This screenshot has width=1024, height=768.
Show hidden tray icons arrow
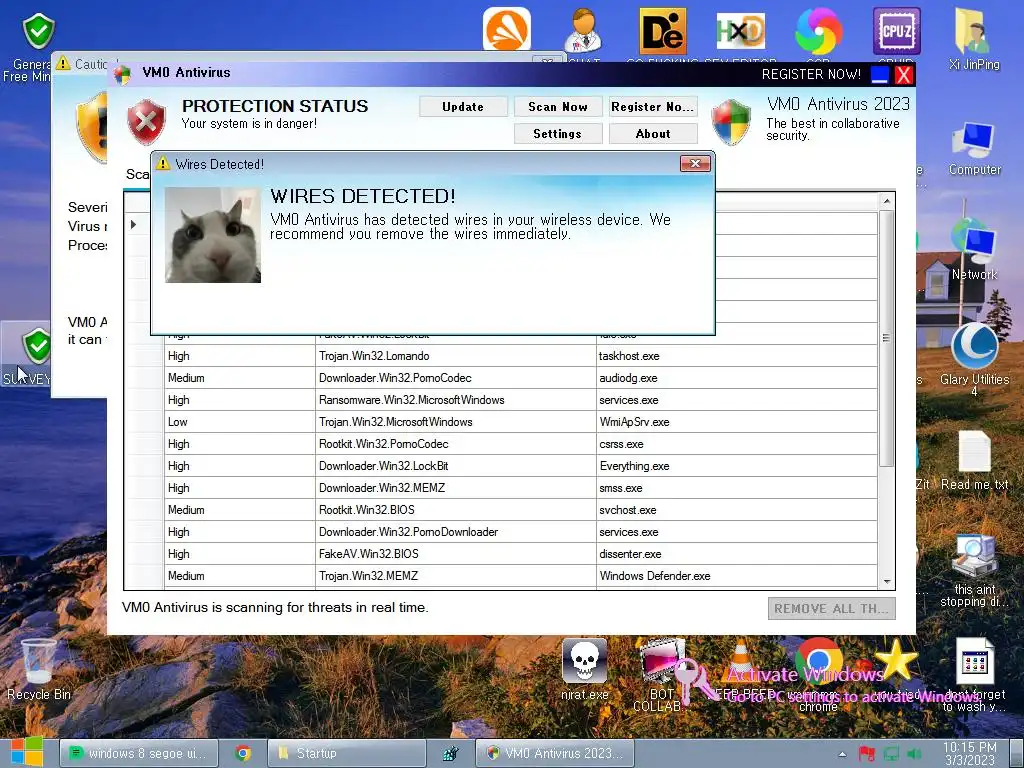(842, 754)
